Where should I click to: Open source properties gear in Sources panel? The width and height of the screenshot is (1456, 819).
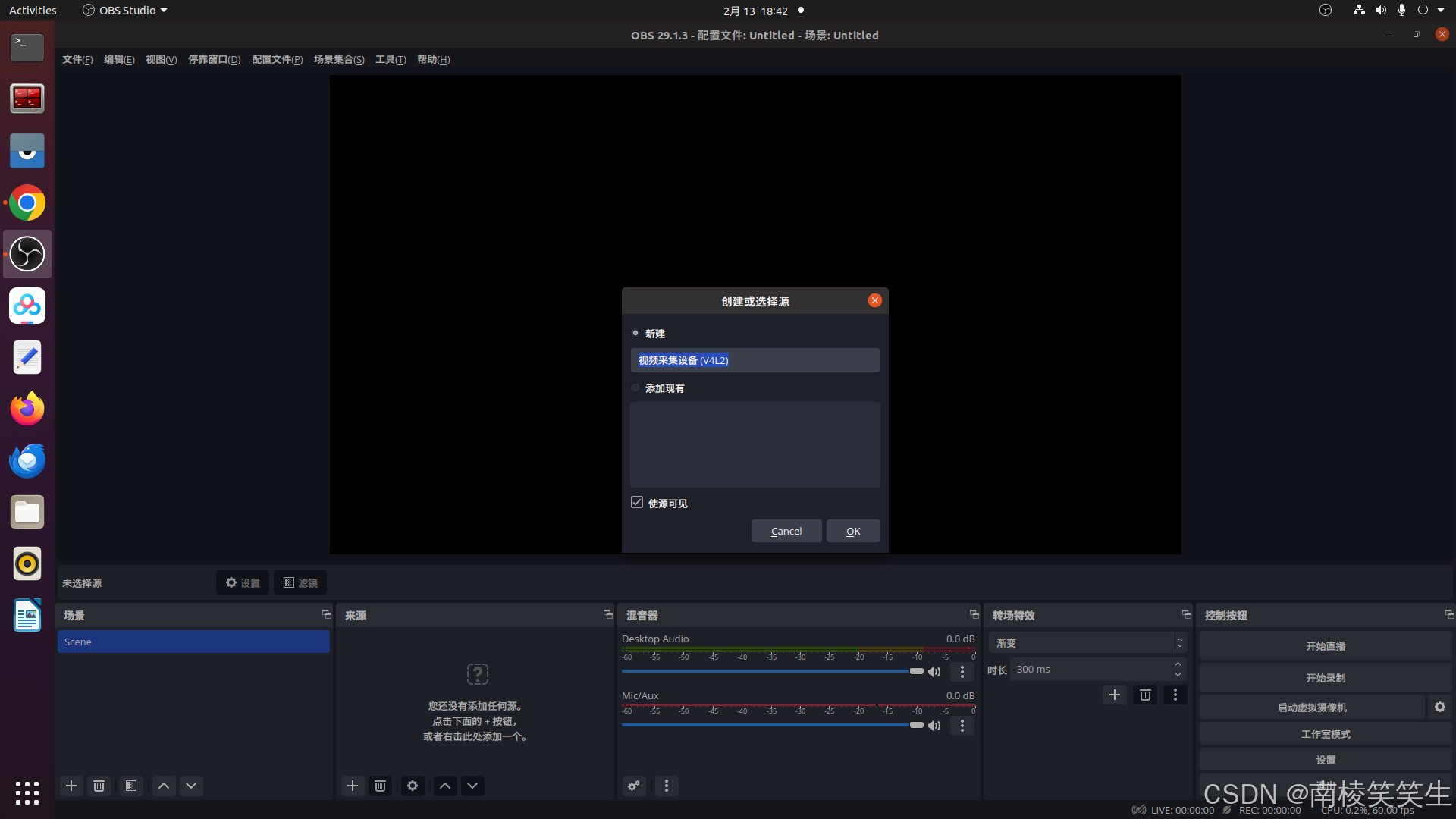413,786
